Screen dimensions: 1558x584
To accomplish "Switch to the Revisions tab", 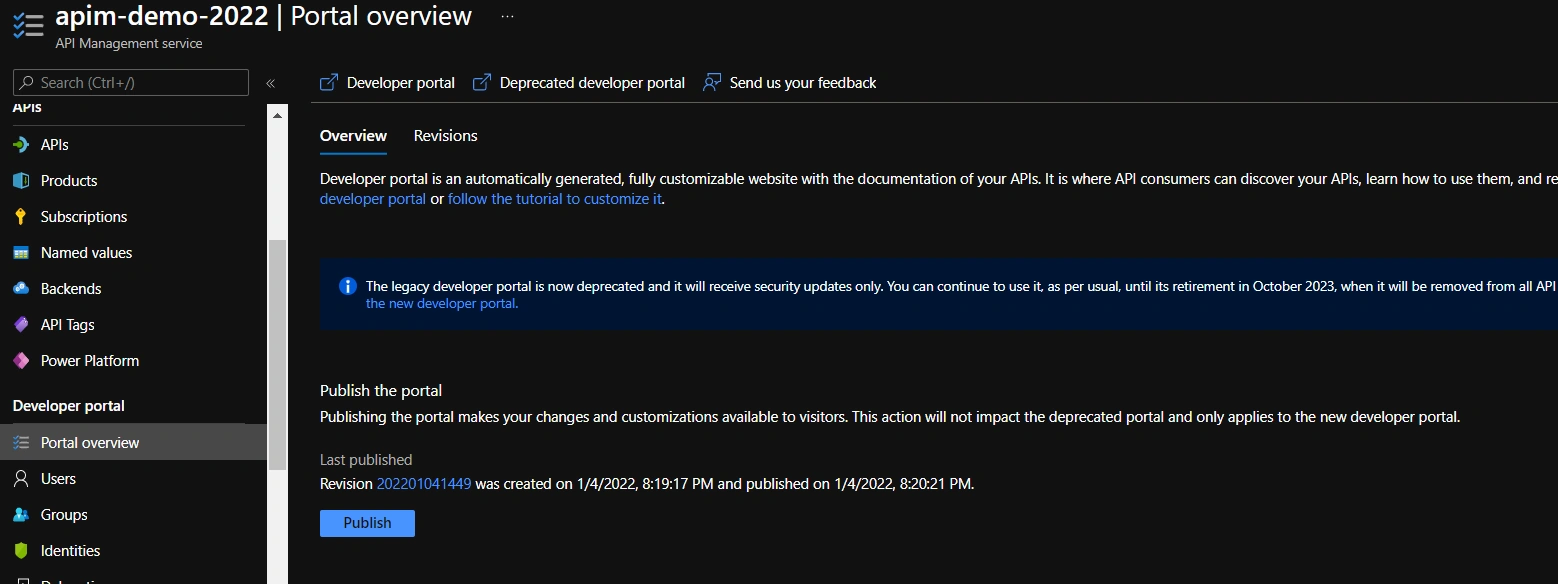I will [x=446, y=136].
